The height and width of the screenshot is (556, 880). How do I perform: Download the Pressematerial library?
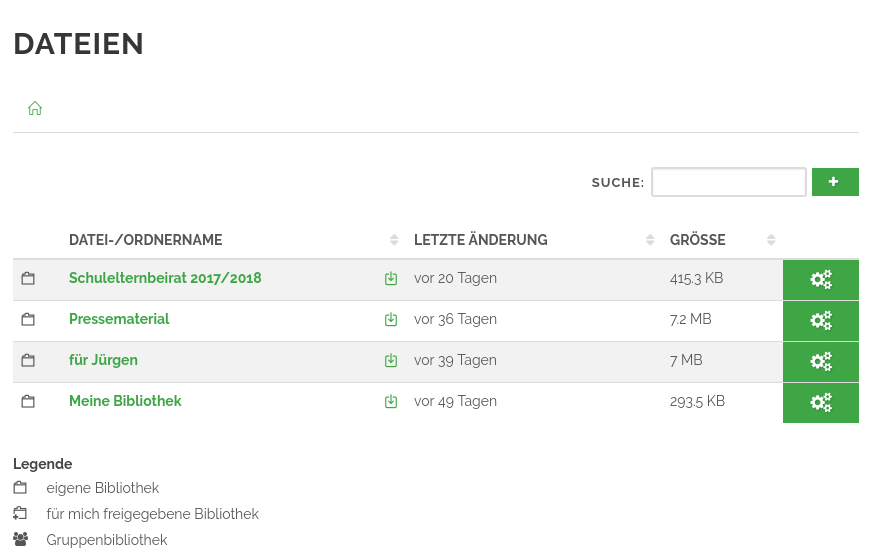391,319
